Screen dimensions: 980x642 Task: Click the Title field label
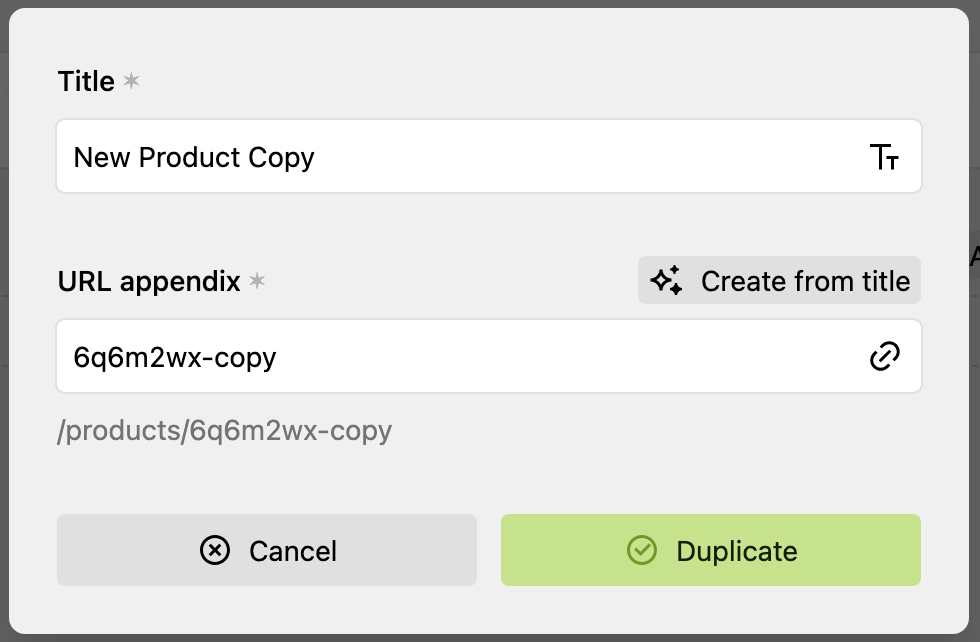point(86,81)
